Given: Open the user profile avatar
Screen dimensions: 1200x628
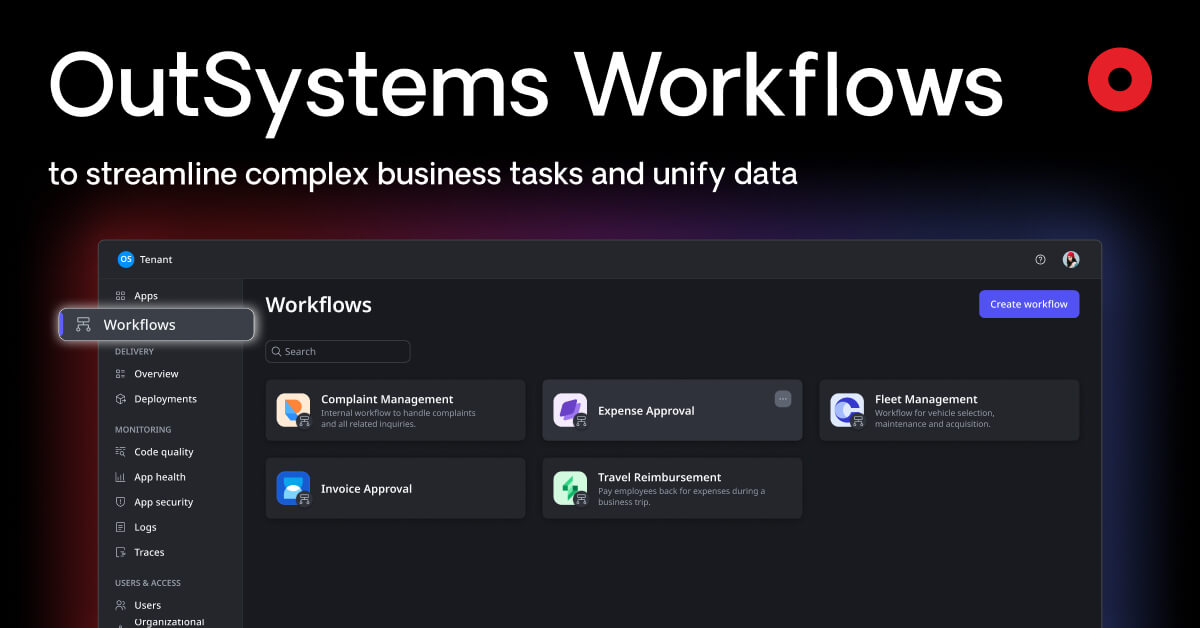Looking at the screenshot, I should click(x=1071, y=259).
